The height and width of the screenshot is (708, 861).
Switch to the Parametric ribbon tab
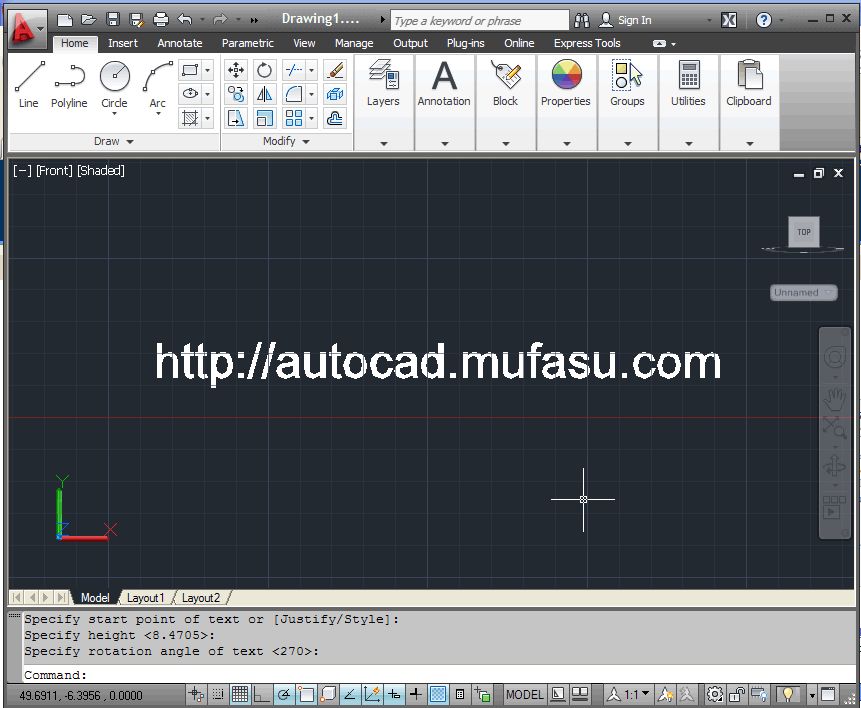pos(248,43)
